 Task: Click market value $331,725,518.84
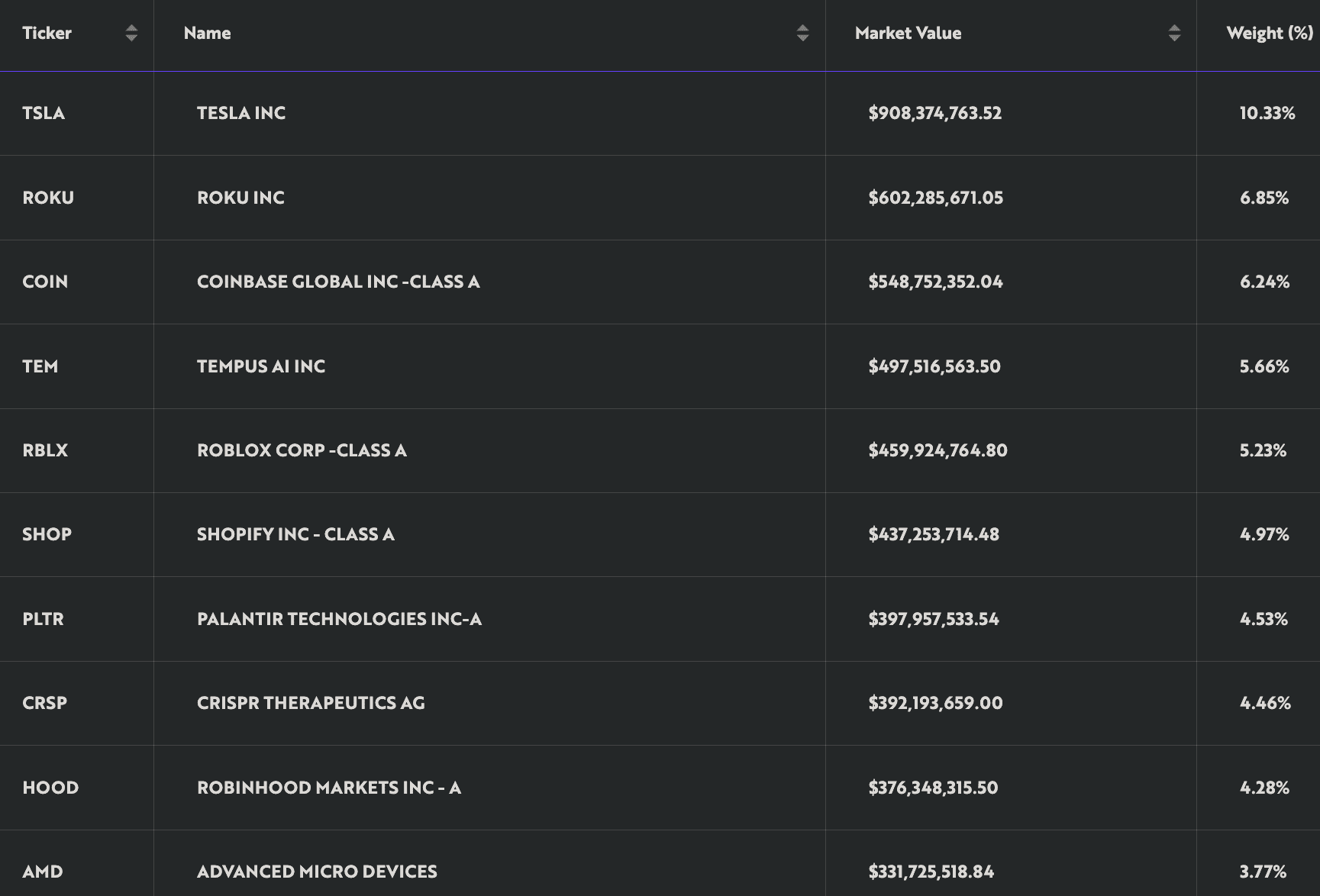(931, 872)
